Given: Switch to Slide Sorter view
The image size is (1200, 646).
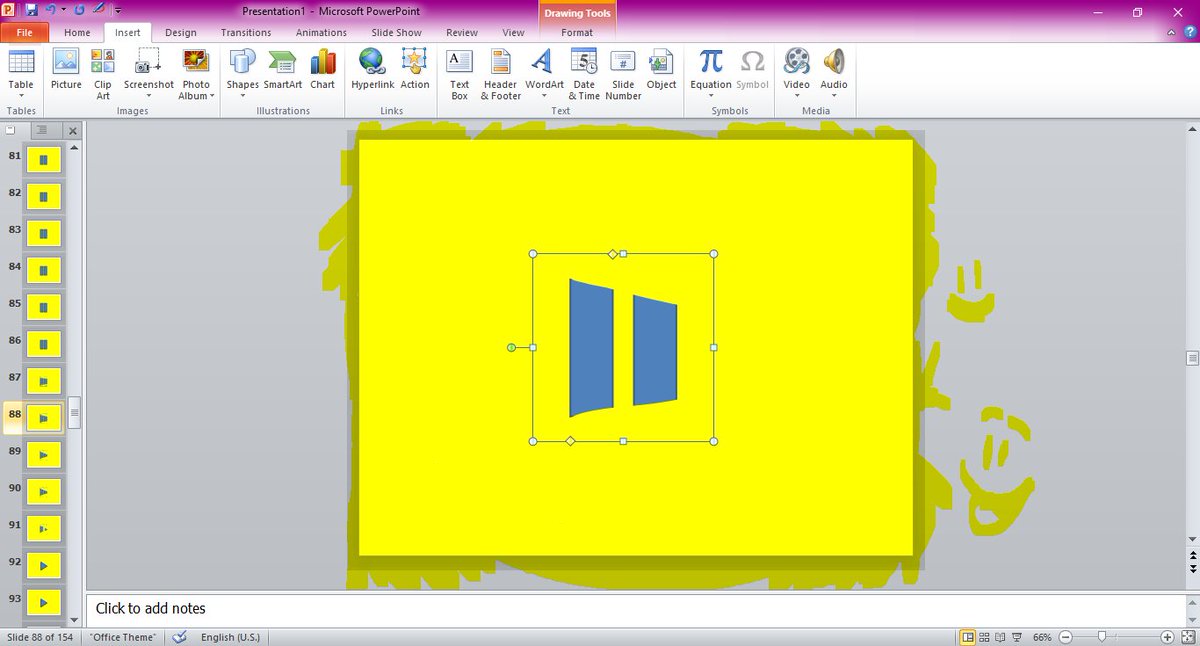Looking at the screenshot, I should pos(984,637).
